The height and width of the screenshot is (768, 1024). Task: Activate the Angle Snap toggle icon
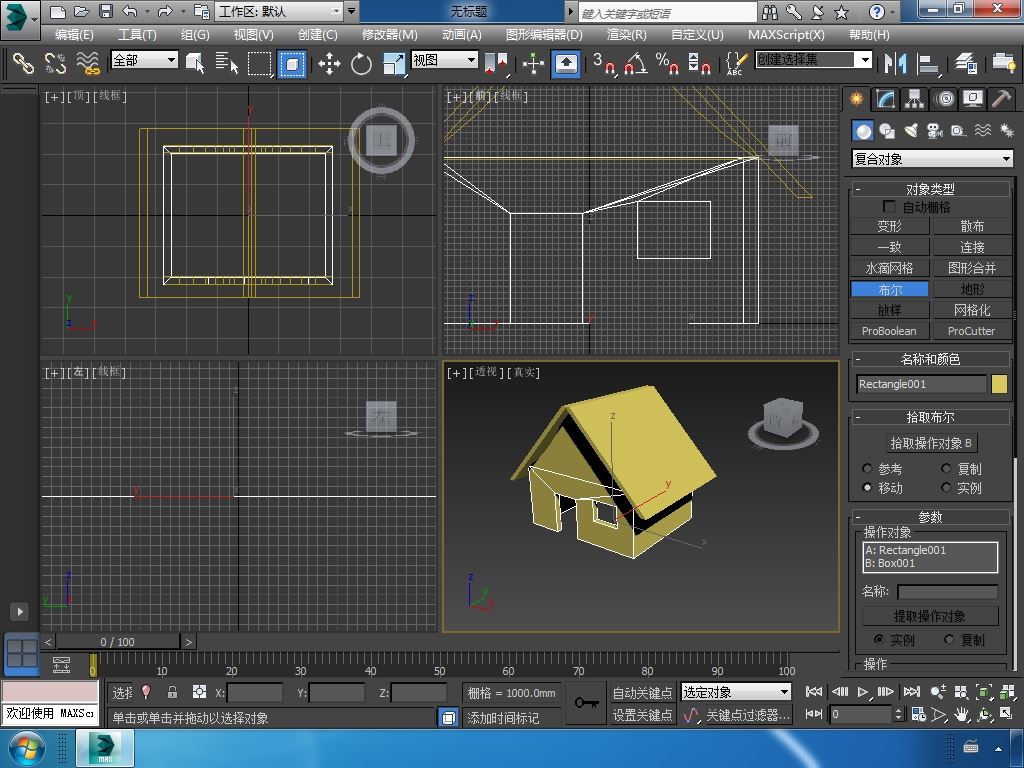coord(635,64)
